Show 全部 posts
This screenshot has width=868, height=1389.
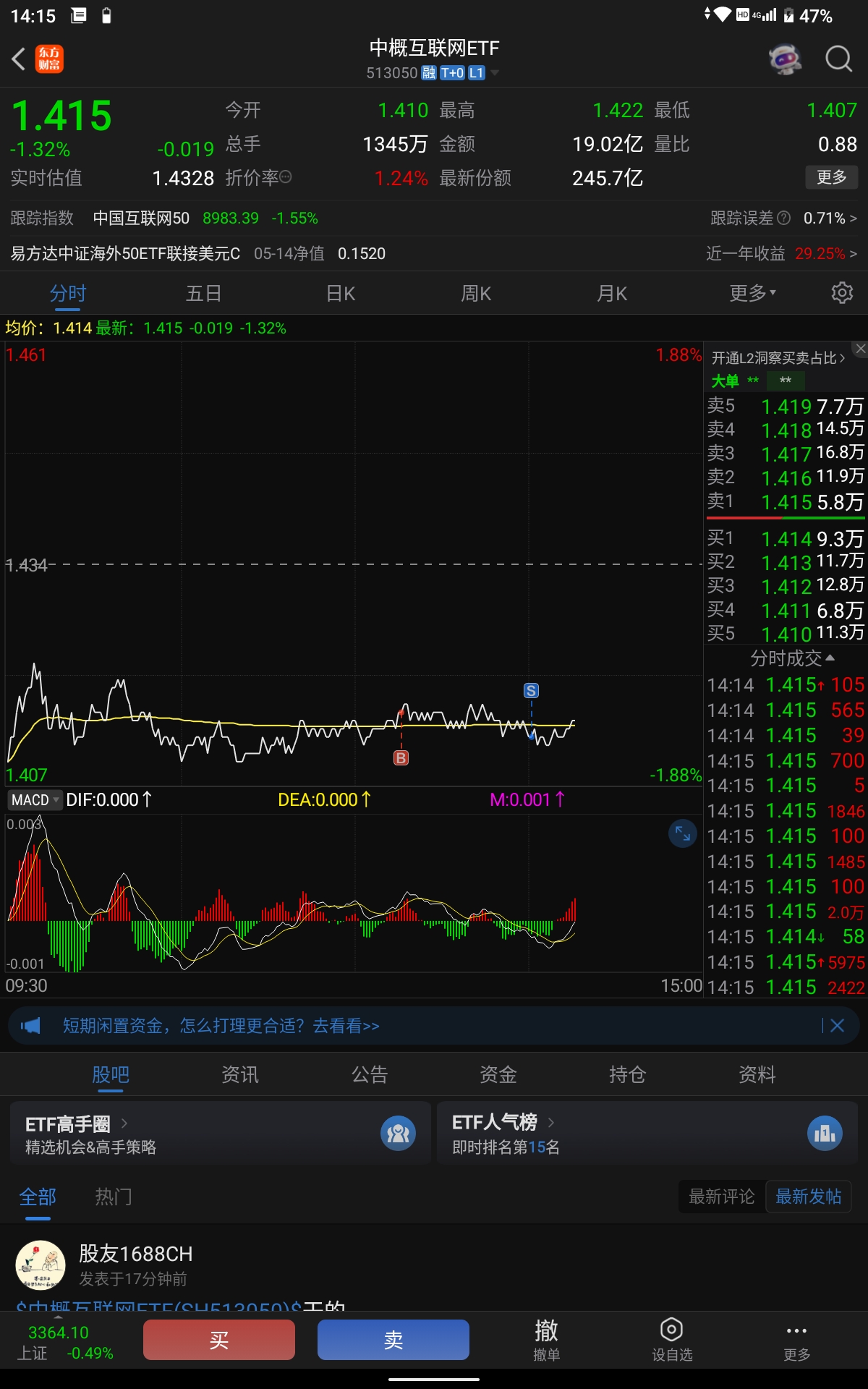[38, 1197]
